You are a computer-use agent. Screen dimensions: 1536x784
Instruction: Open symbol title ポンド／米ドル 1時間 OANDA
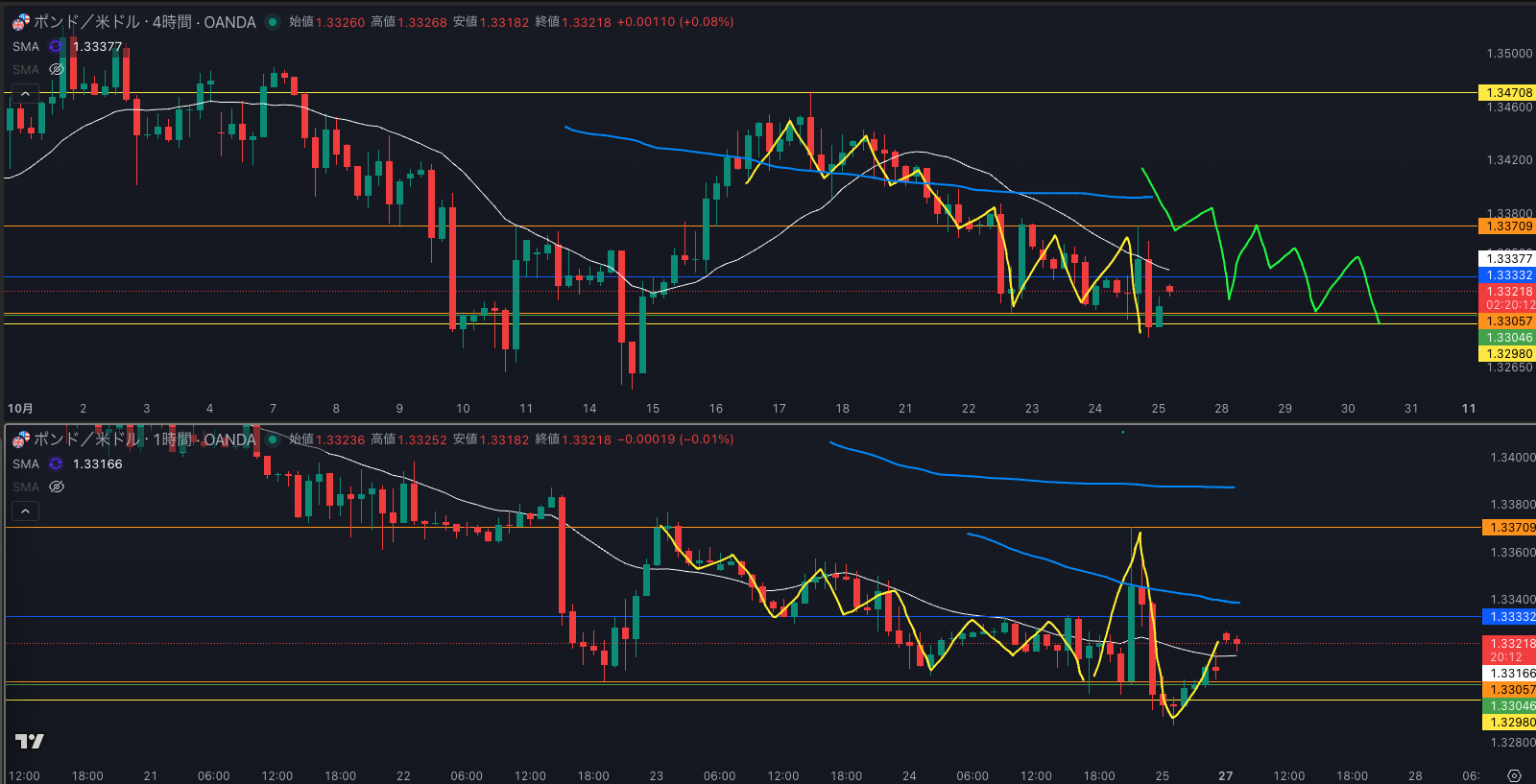click(x=144, y=440)
